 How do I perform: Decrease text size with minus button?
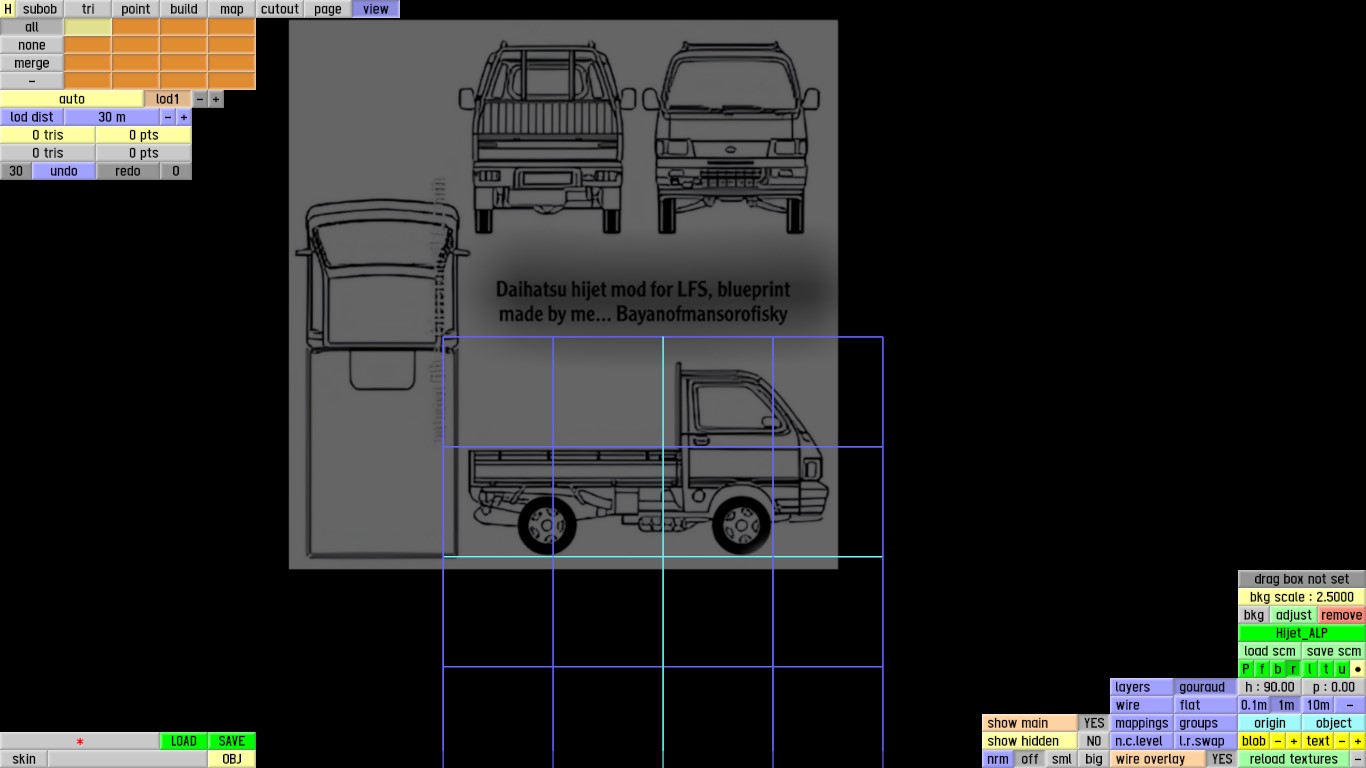pyautogui.click(x=1342, y=741)
